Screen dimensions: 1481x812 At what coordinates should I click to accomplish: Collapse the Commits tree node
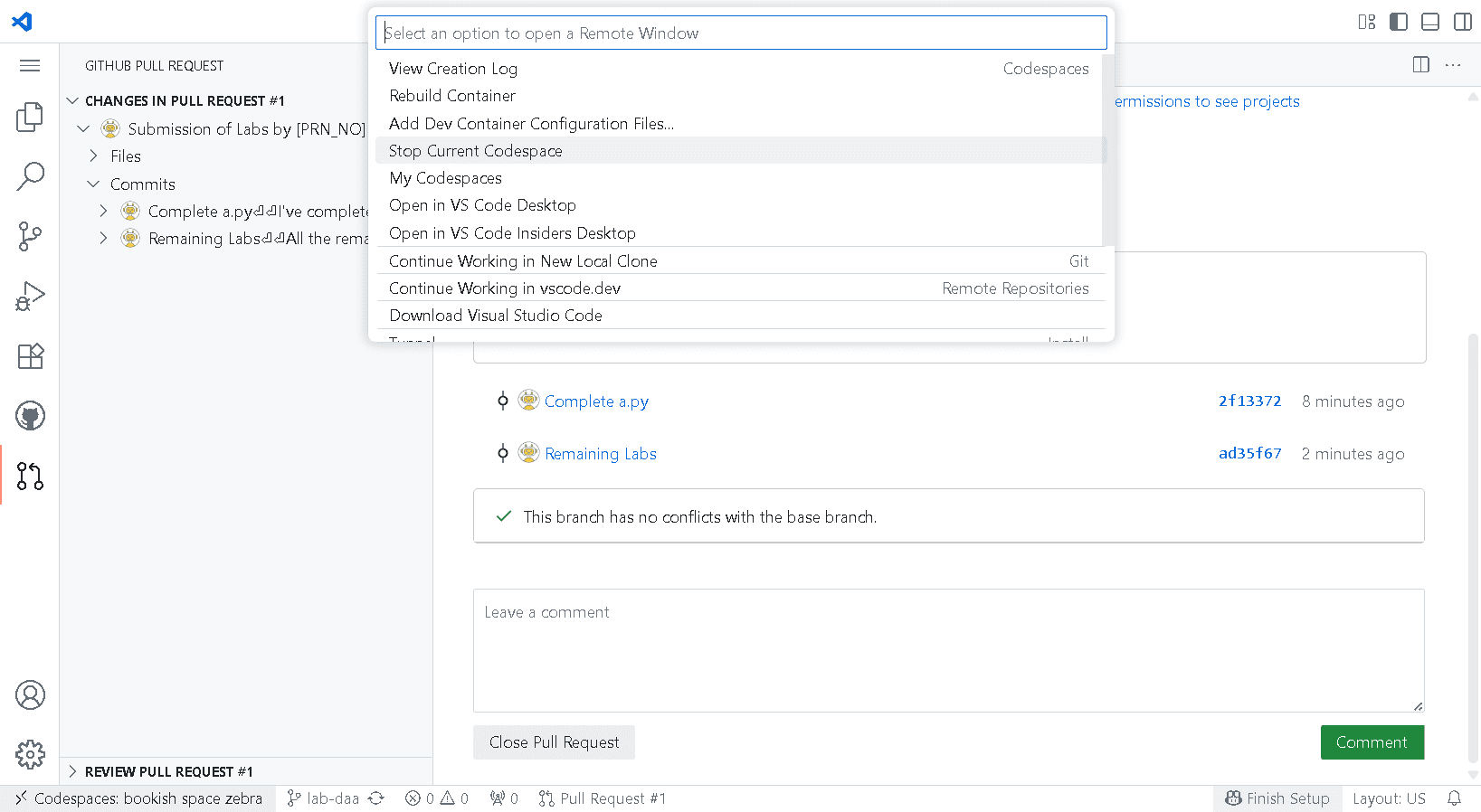click(x=93, y=184)
